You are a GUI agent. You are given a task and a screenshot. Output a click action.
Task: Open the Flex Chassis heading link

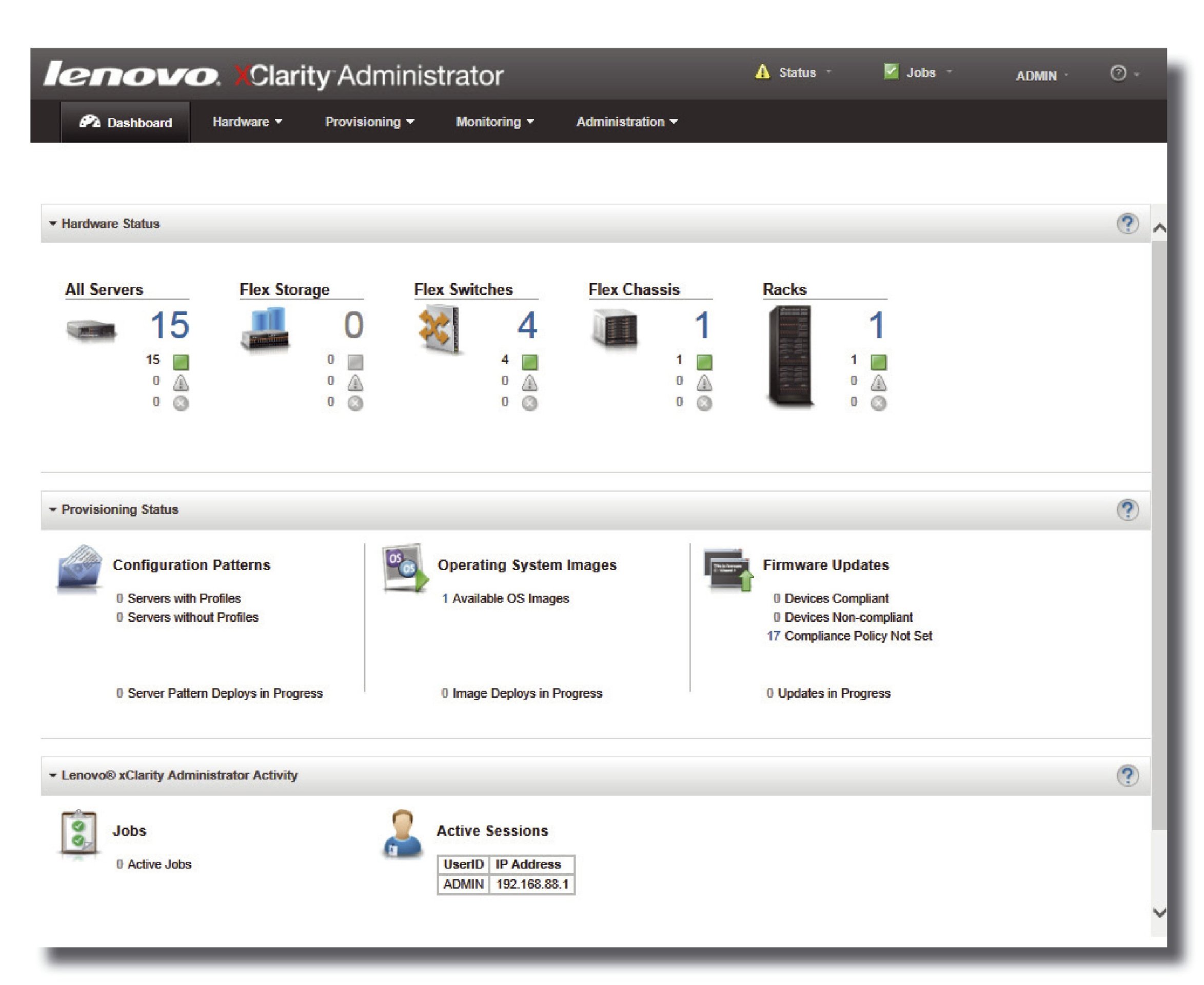pos(634,289)
